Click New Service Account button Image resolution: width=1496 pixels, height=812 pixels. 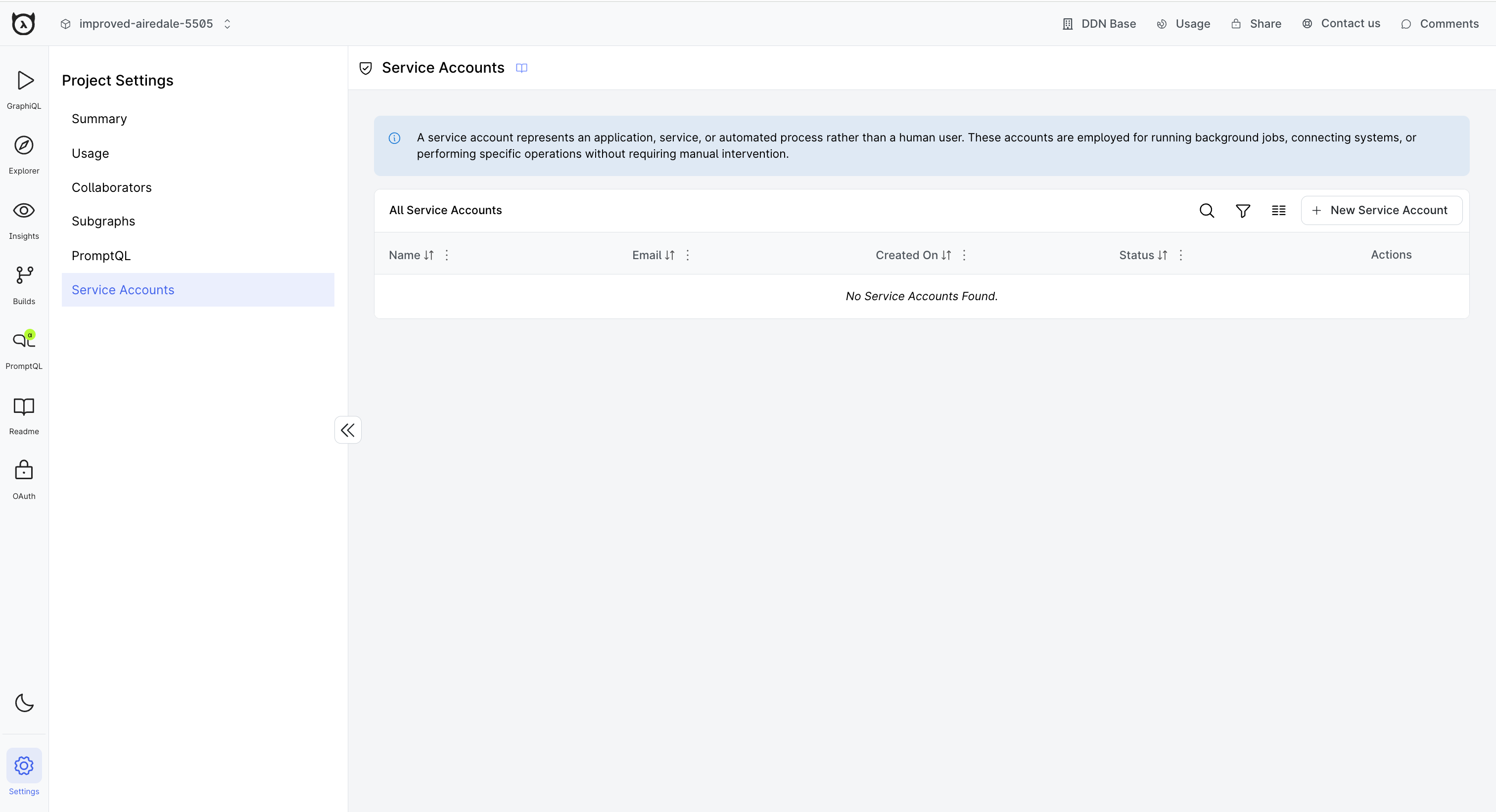click(x=1381, y=210)
